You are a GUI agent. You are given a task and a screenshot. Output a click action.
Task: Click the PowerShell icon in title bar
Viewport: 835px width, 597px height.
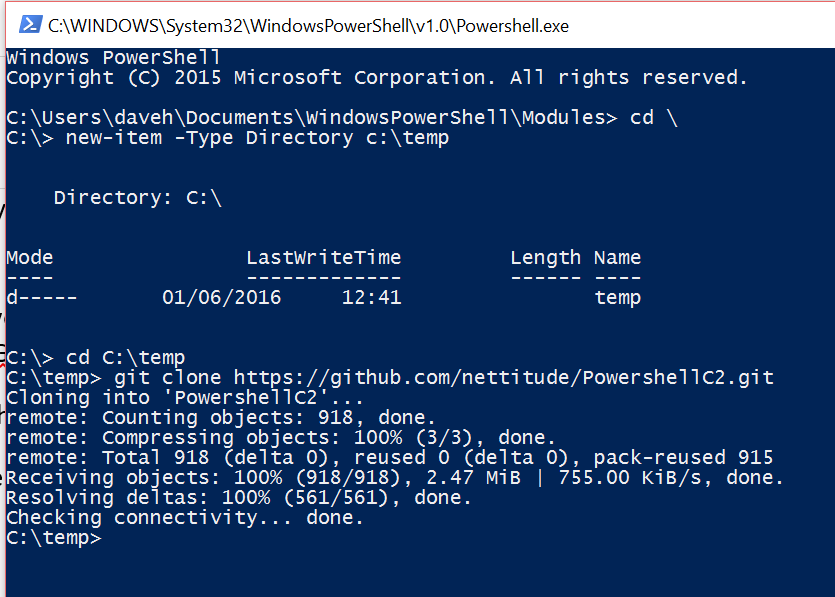click(30, 24)
